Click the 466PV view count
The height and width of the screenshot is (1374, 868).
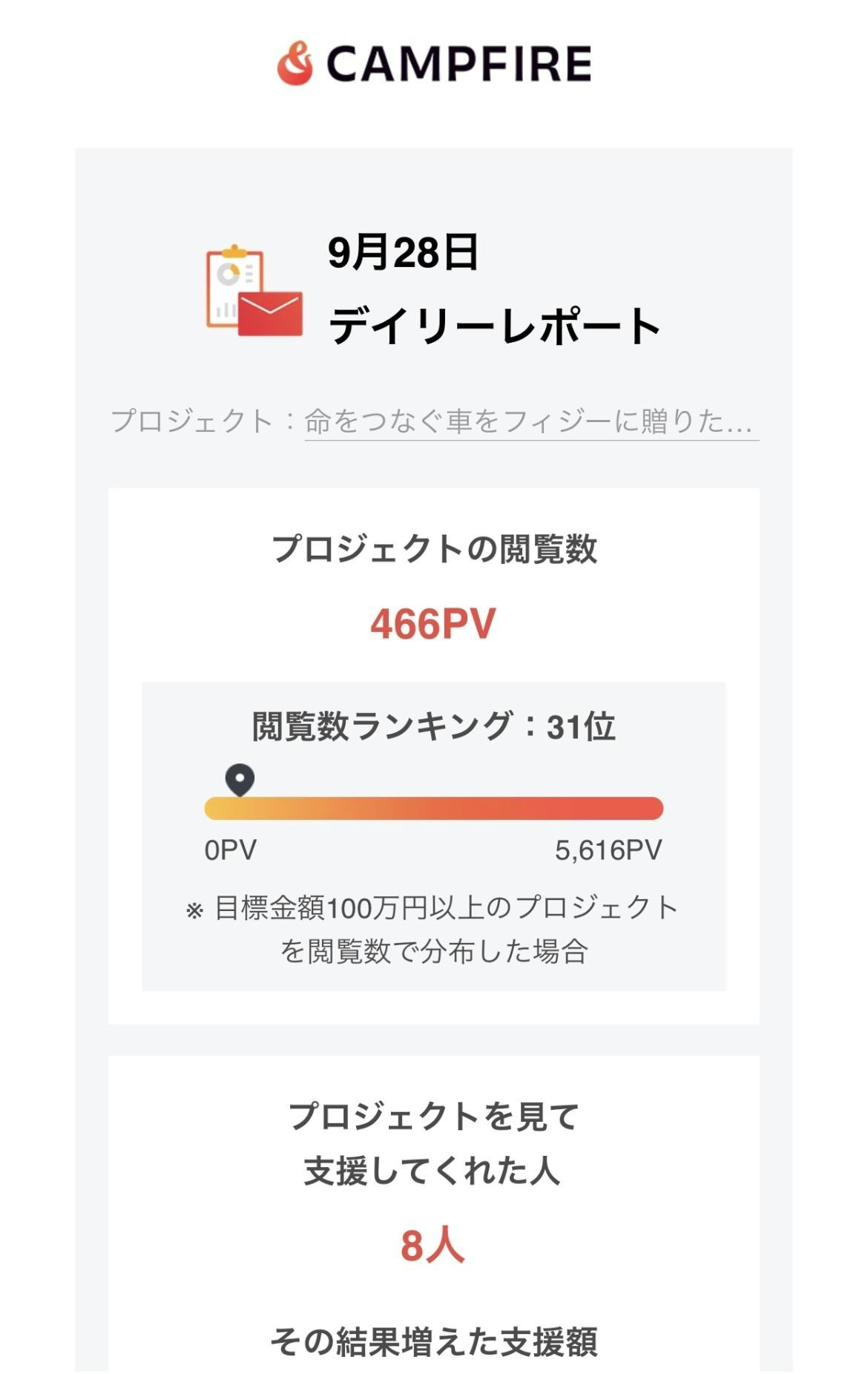[433, 624]
